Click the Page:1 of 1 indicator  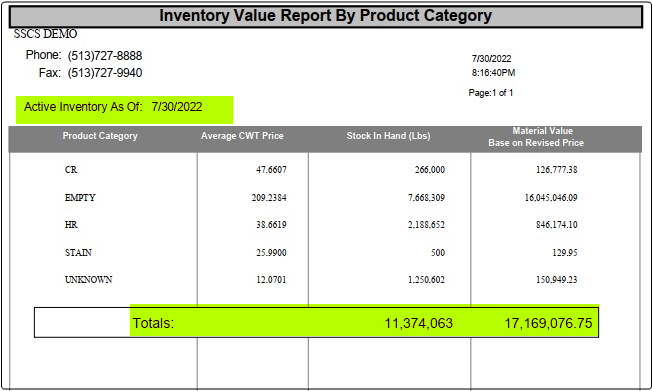[491, 93]
